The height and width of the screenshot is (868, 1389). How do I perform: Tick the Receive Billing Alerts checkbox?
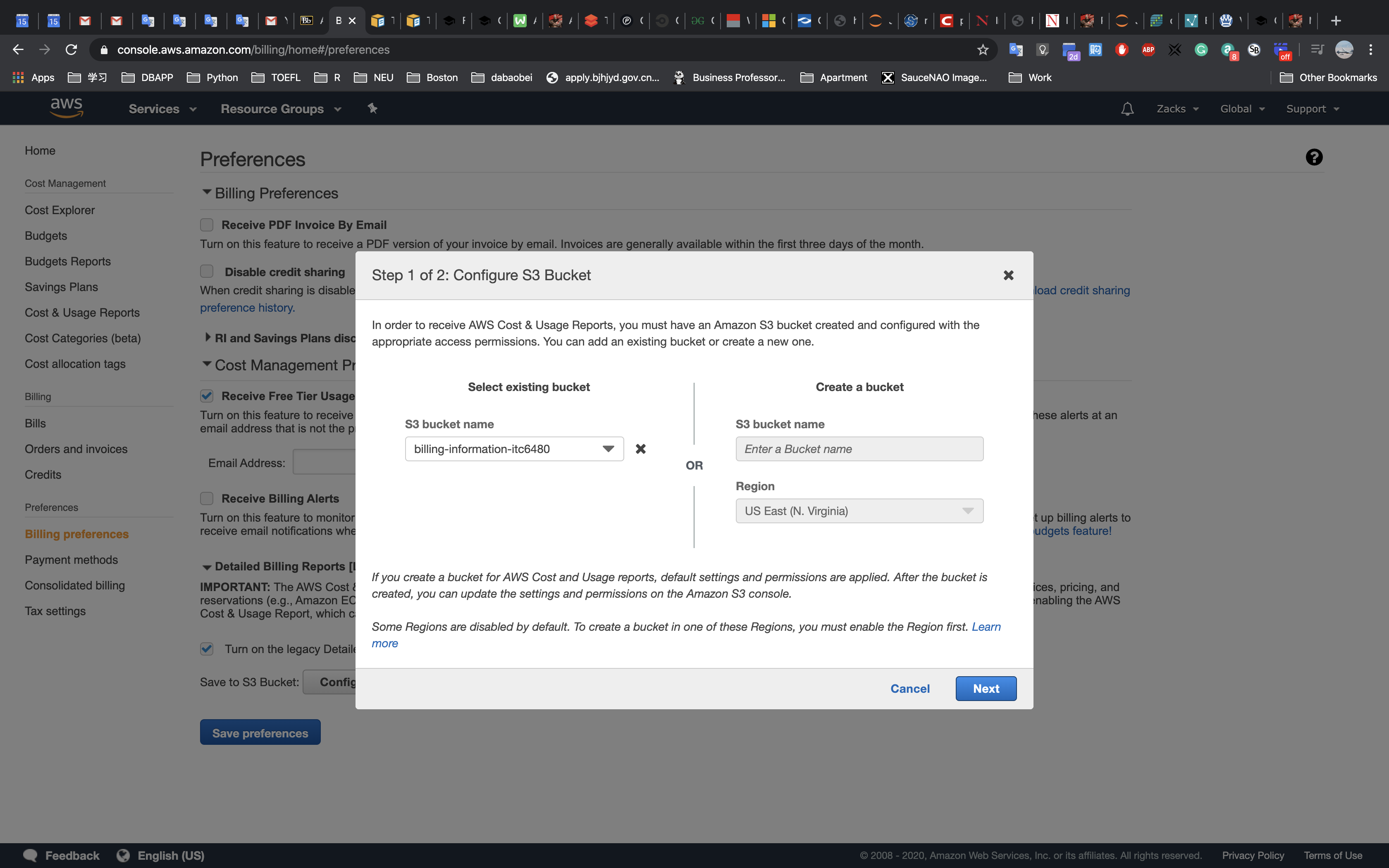[x=207, y=498]
